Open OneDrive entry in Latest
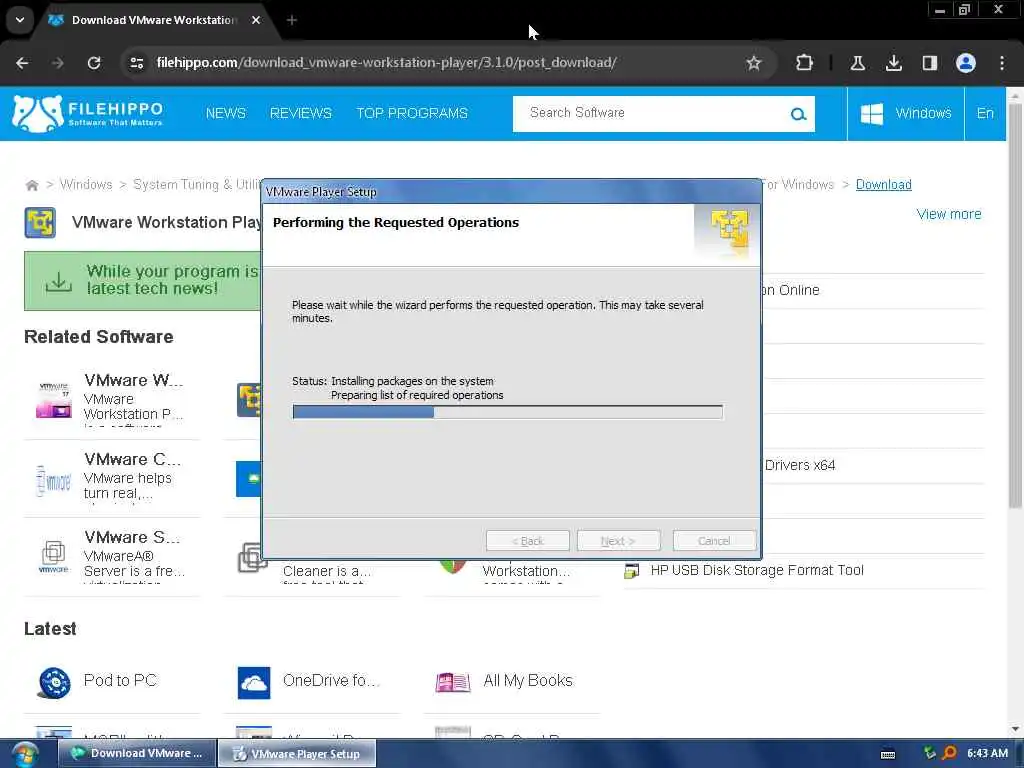1024x768 pixels. point(331,680)
